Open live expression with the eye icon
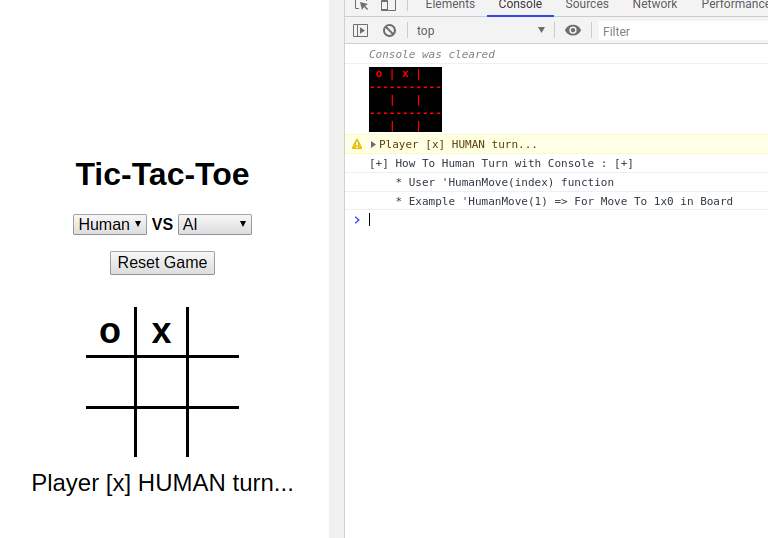This screenshot has height=538, width=768. pyautogui.click(x=573, y=30)
